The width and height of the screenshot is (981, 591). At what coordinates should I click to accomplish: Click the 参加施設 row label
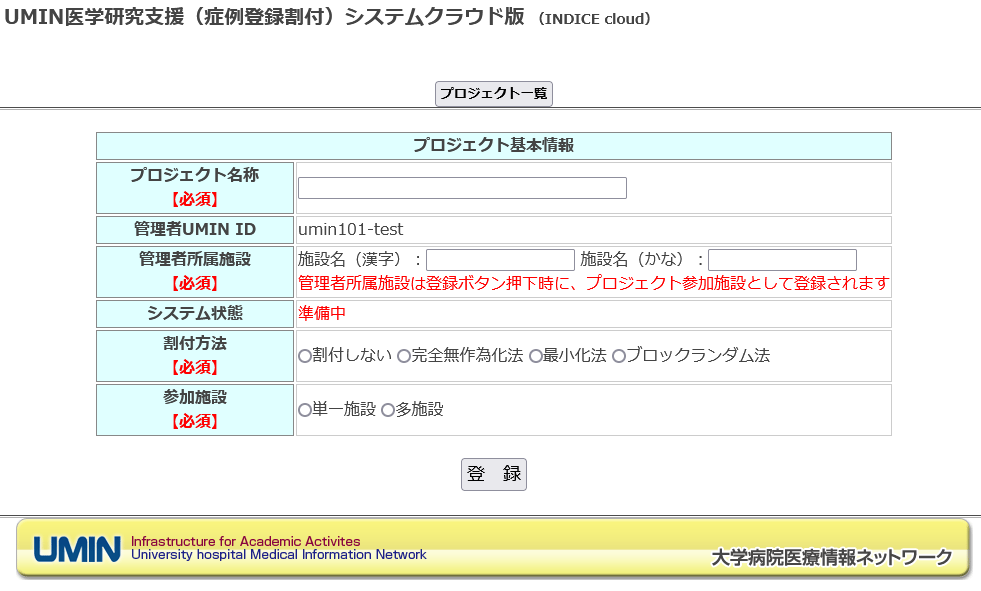195,397
